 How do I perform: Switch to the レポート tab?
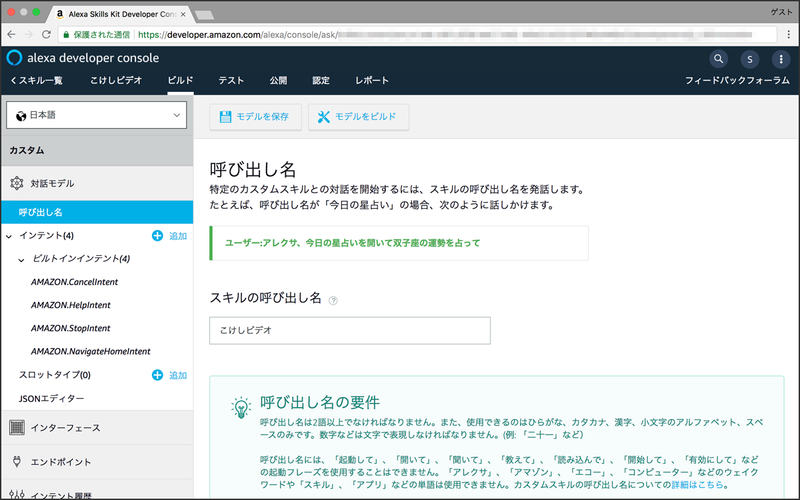point(372,80)
